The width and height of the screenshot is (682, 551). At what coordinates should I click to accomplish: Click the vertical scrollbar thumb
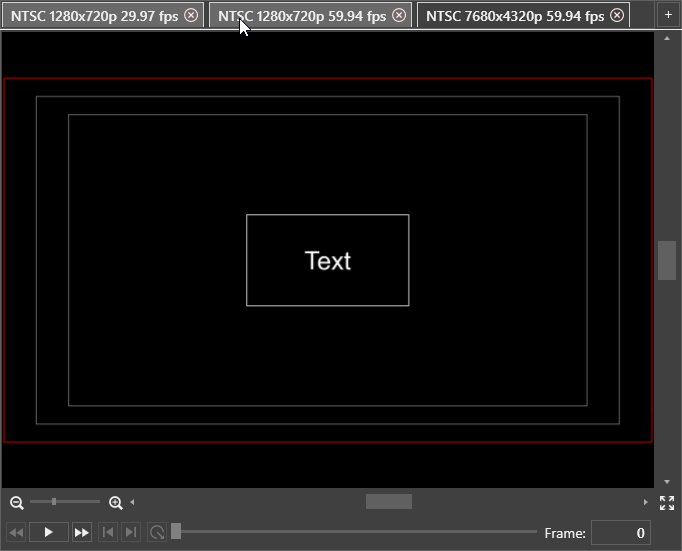(667, 260)
